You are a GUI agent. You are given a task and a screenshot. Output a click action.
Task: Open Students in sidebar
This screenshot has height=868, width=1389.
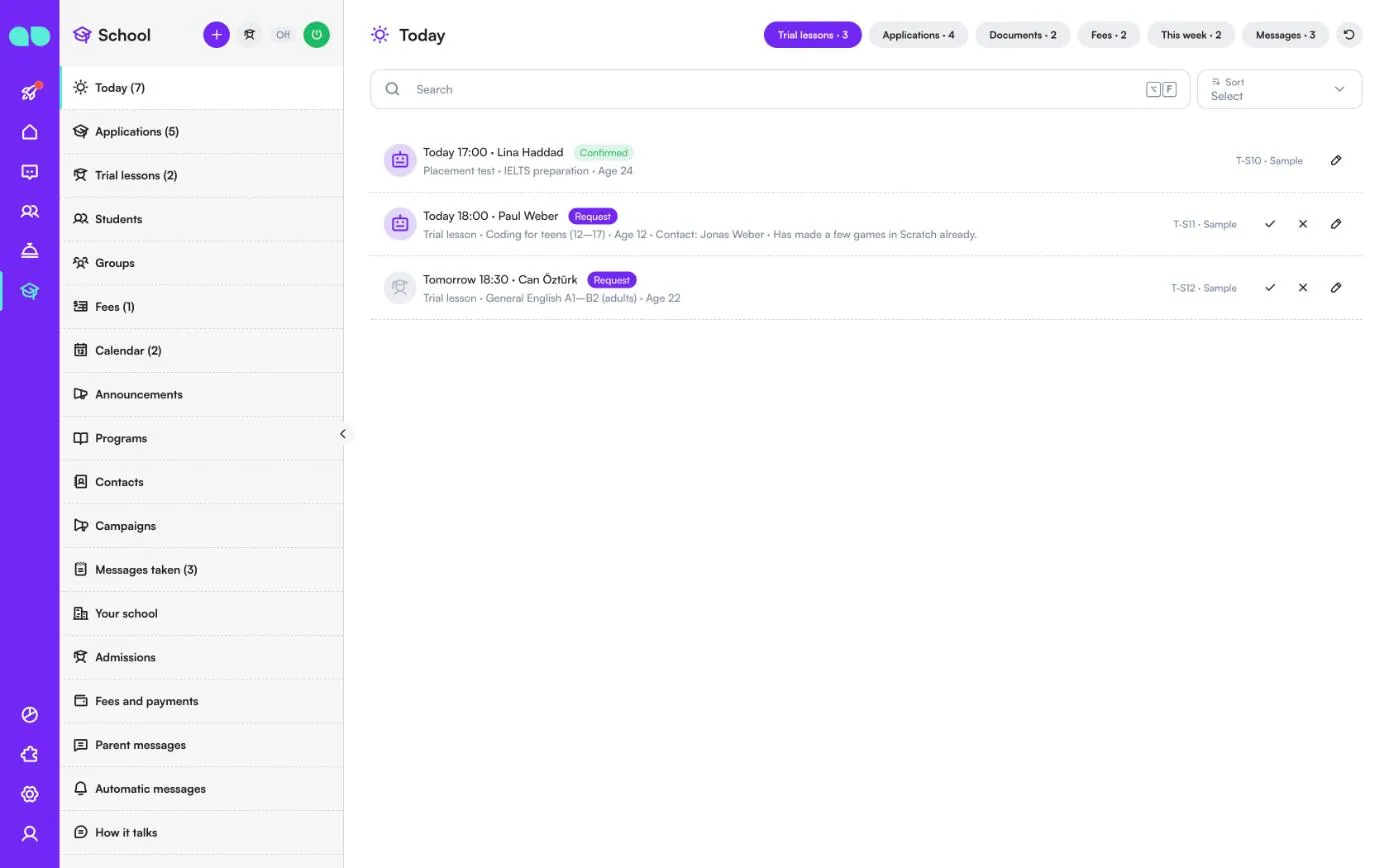[x=202, y=219]
